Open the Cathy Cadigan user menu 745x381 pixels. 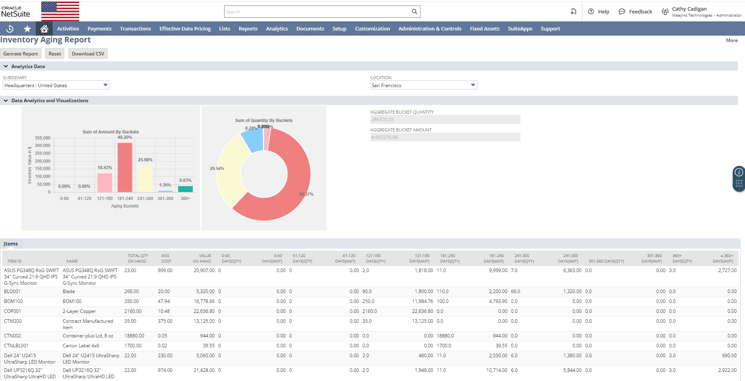coord(706,12)
